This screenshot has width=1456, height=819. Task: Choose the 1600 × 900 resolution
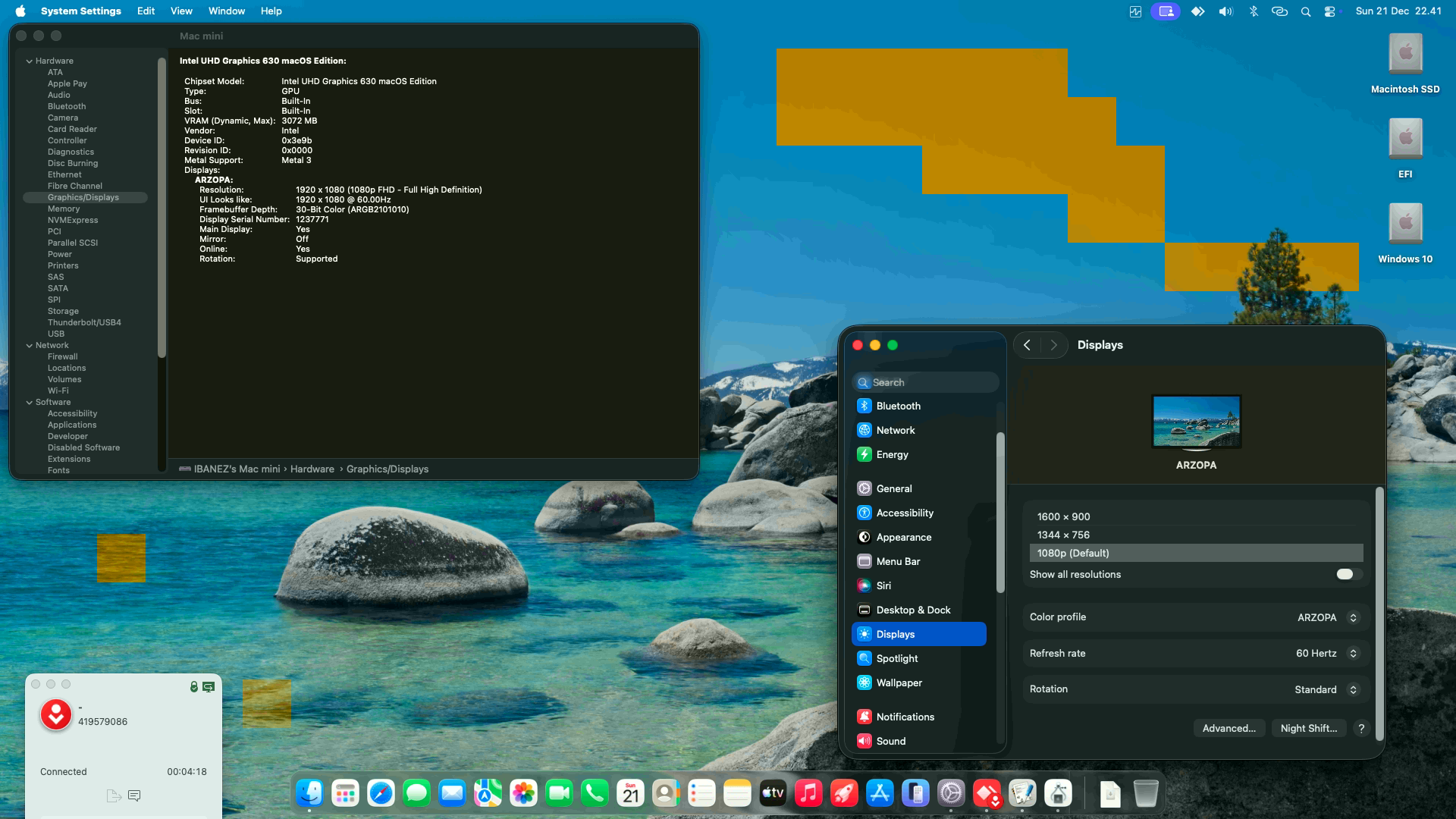1196,516
